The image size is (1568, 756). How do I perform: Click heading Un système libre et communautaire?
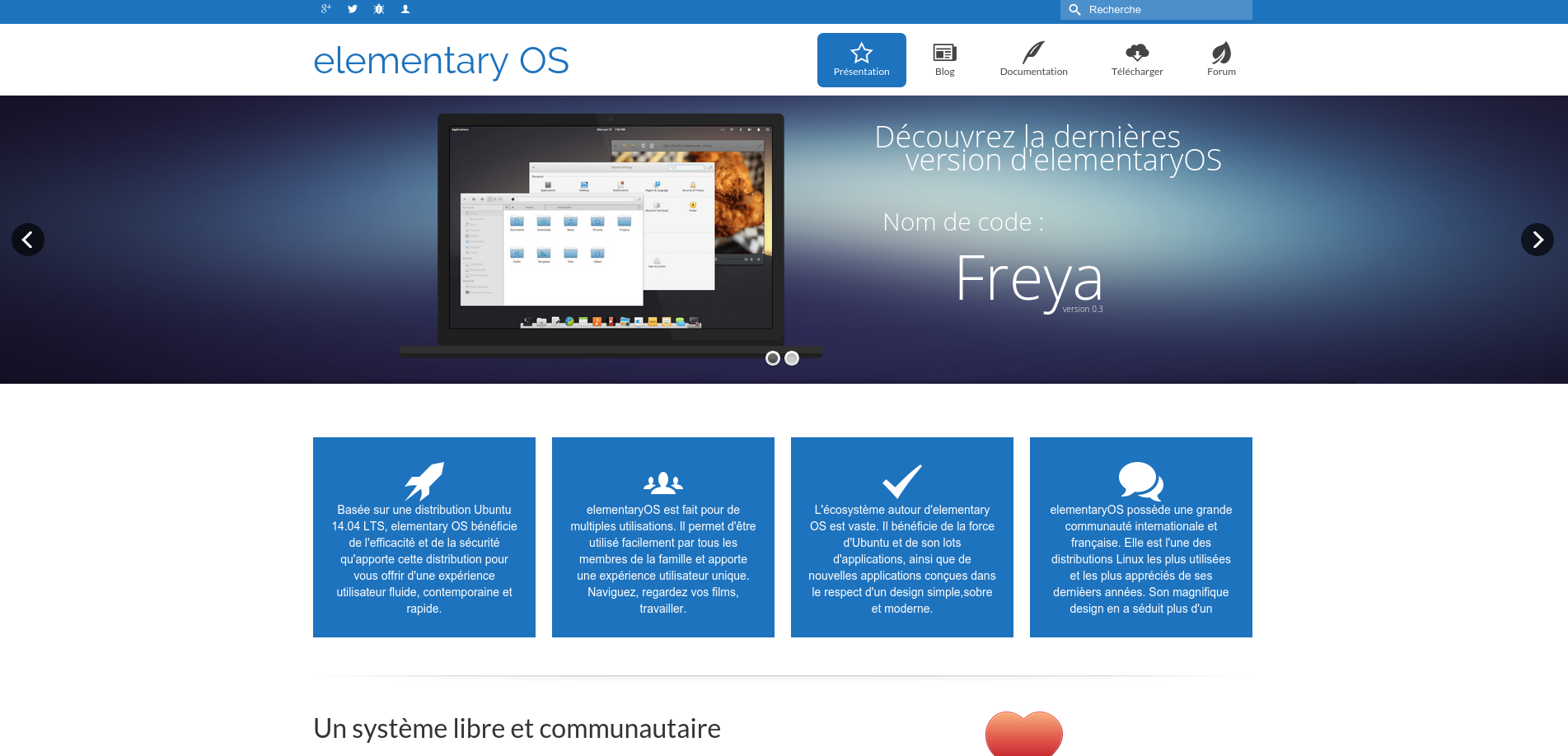[x=517, y=729]
